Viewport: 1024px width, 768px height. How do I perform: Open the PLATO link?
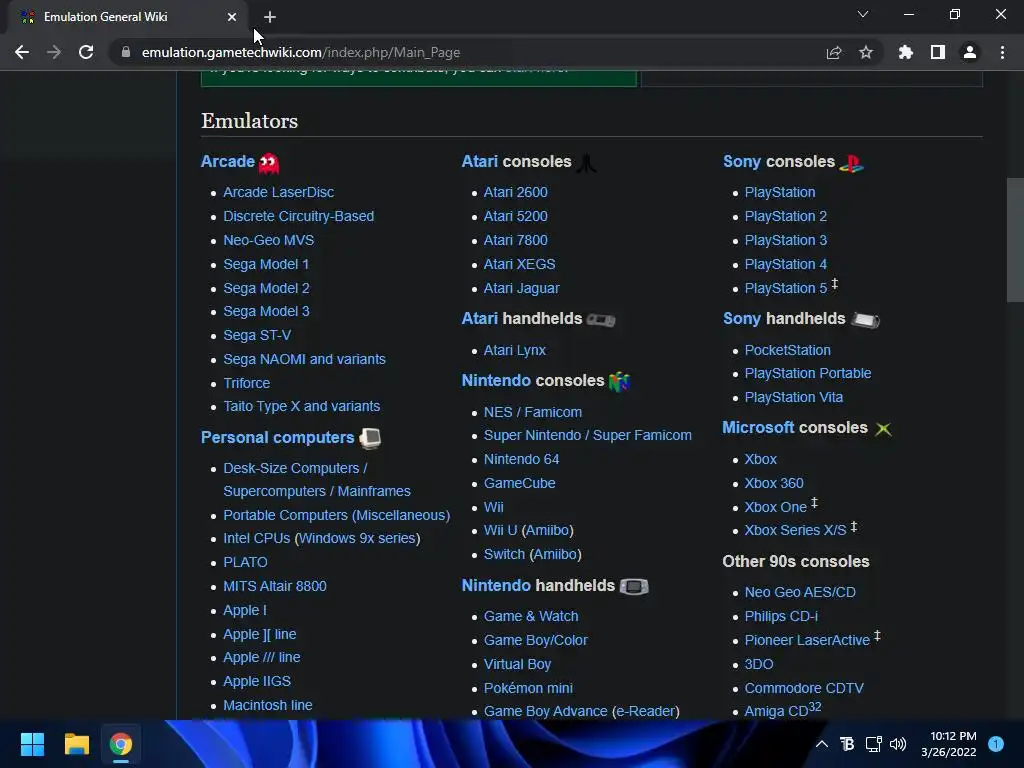(x=245, y=562)
